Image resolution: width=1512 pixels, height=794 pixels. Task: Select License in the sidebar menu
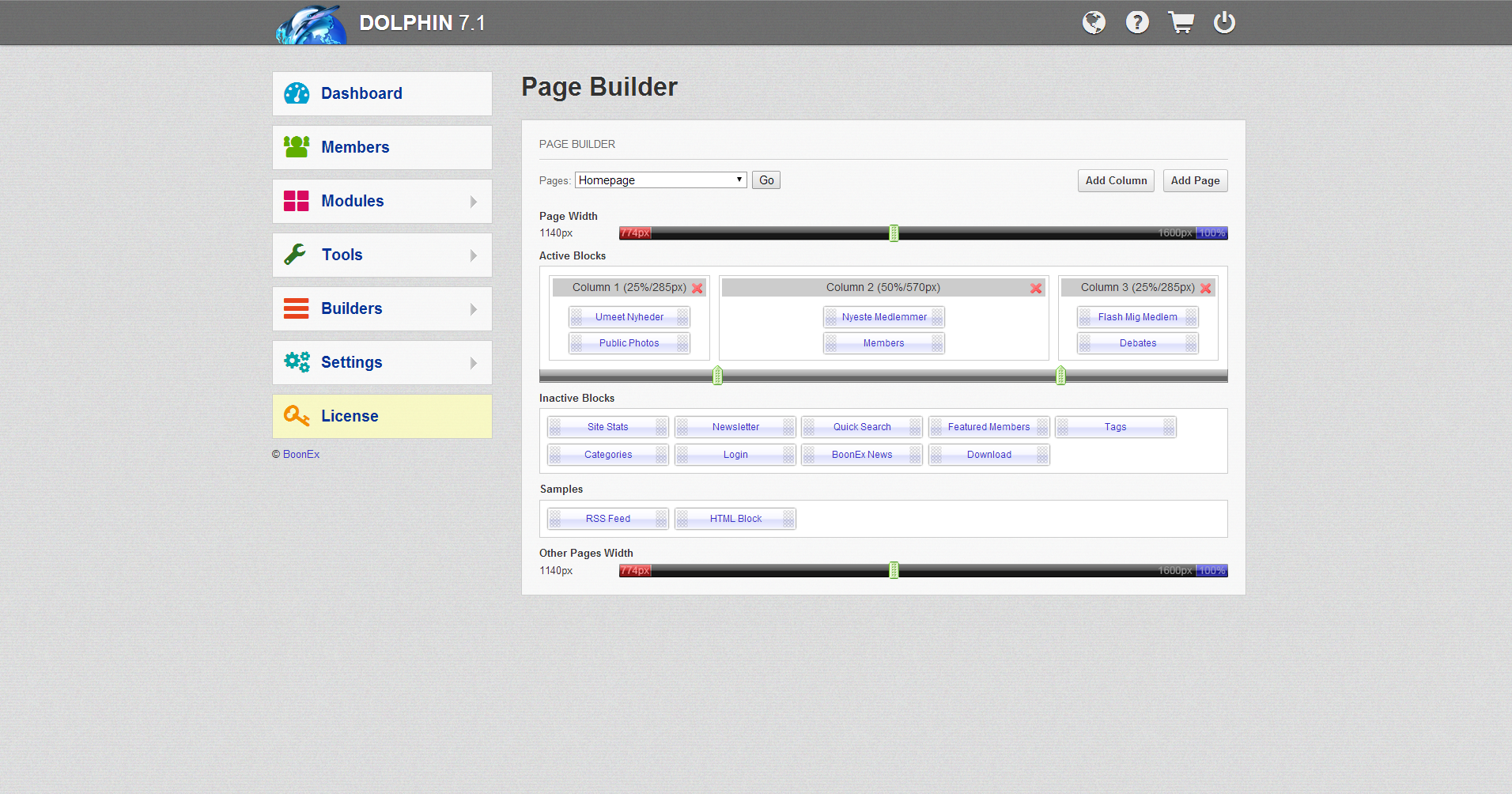tap(350, 416)
